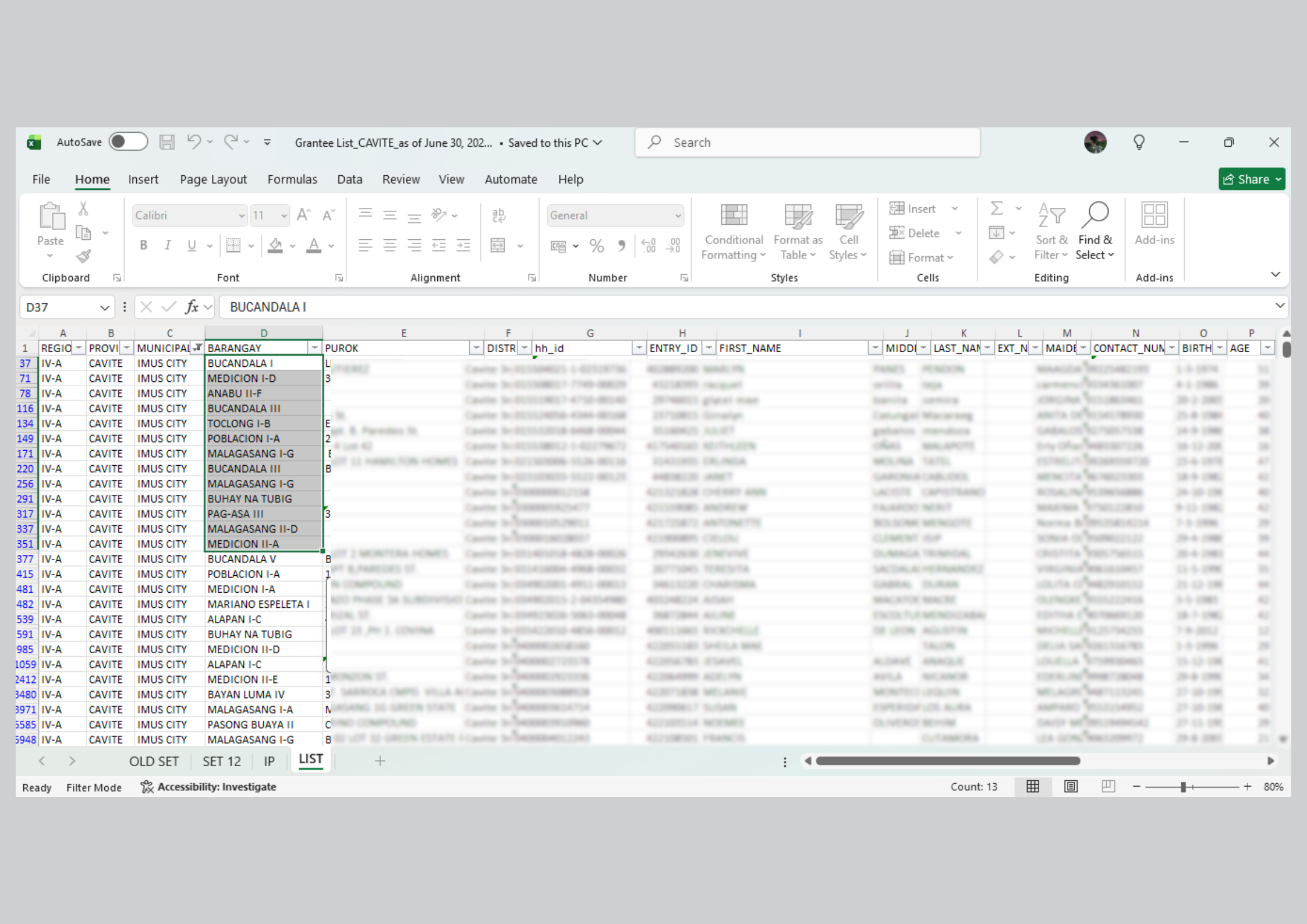Open Cell Styles gallery
1307x924 pixels.
coord(848,232)
